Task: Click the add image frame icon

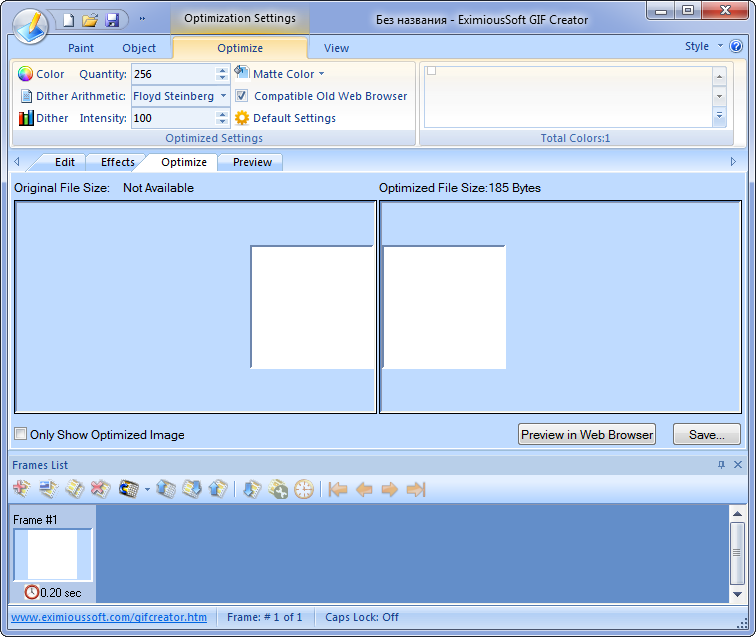Action: click(48, 489)
